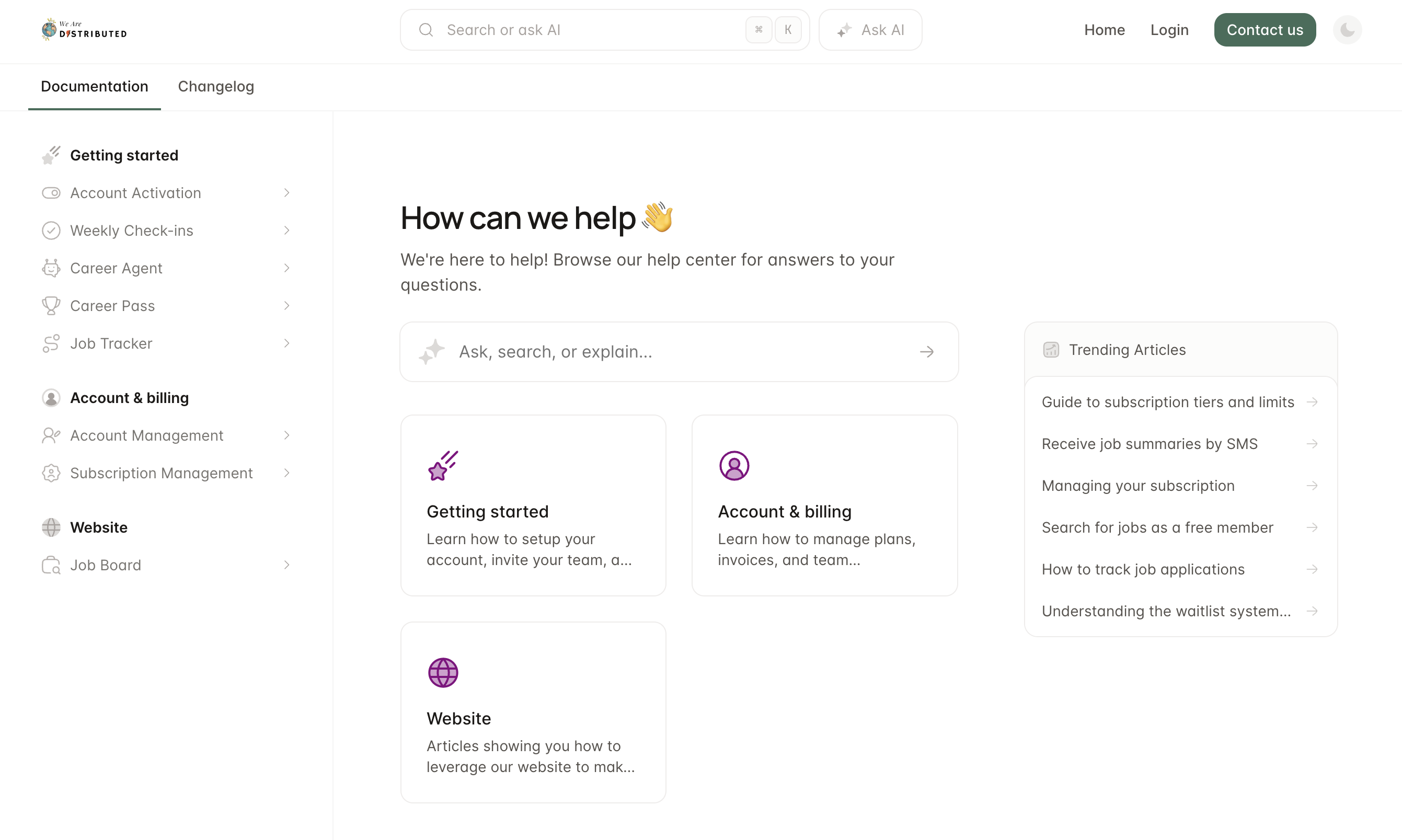Click the Contact us button
Screen dimensions: 1402x840
[1265, 29]
